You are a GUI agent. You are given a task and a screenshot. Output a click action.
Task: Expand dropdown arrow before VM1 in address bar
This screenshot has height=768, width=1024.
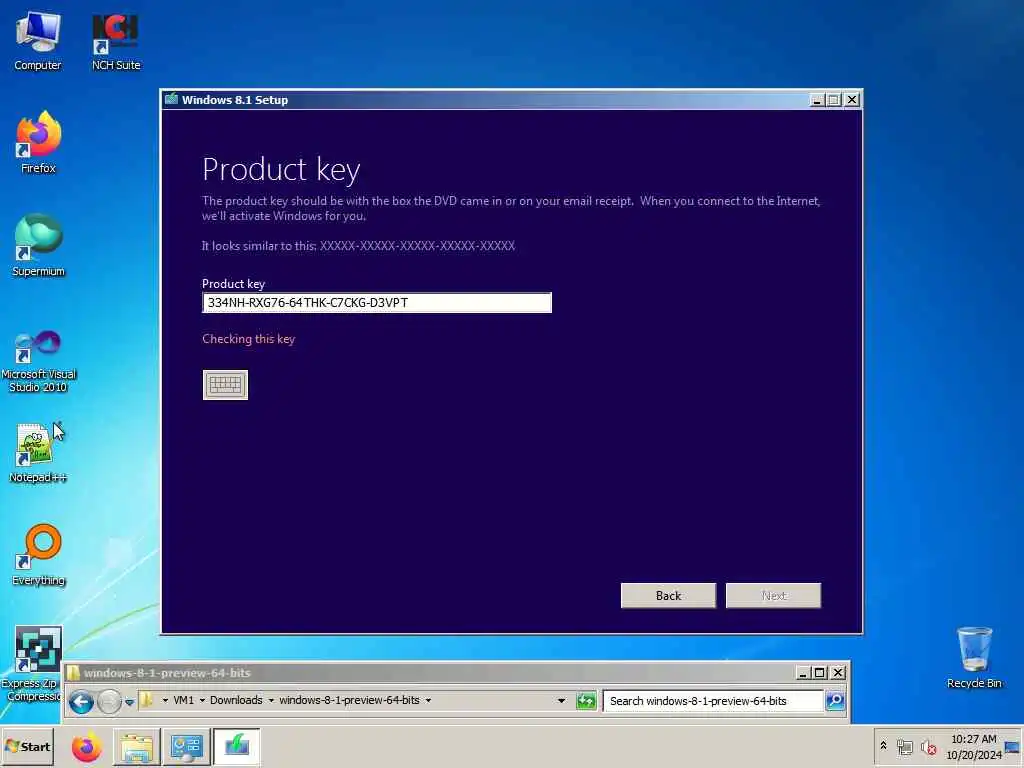tap(165, 701)
